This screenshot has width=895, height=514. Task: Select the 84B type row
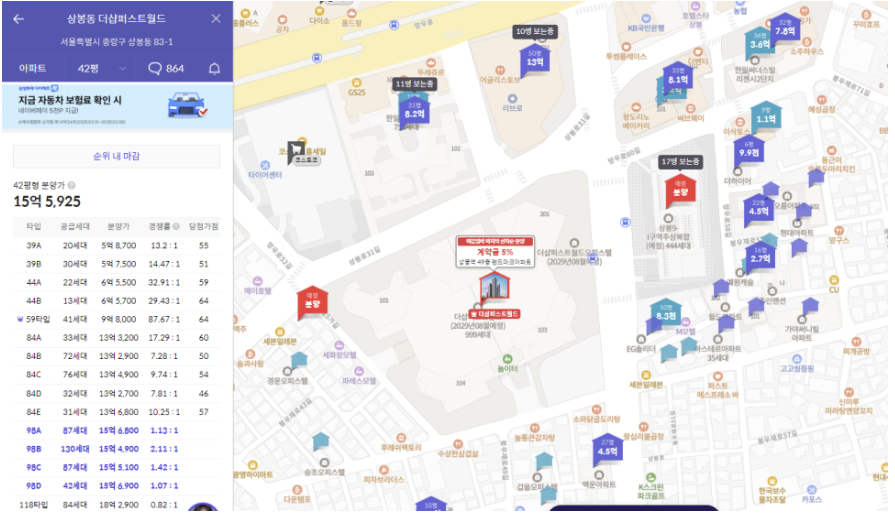[x=116, y=356]
